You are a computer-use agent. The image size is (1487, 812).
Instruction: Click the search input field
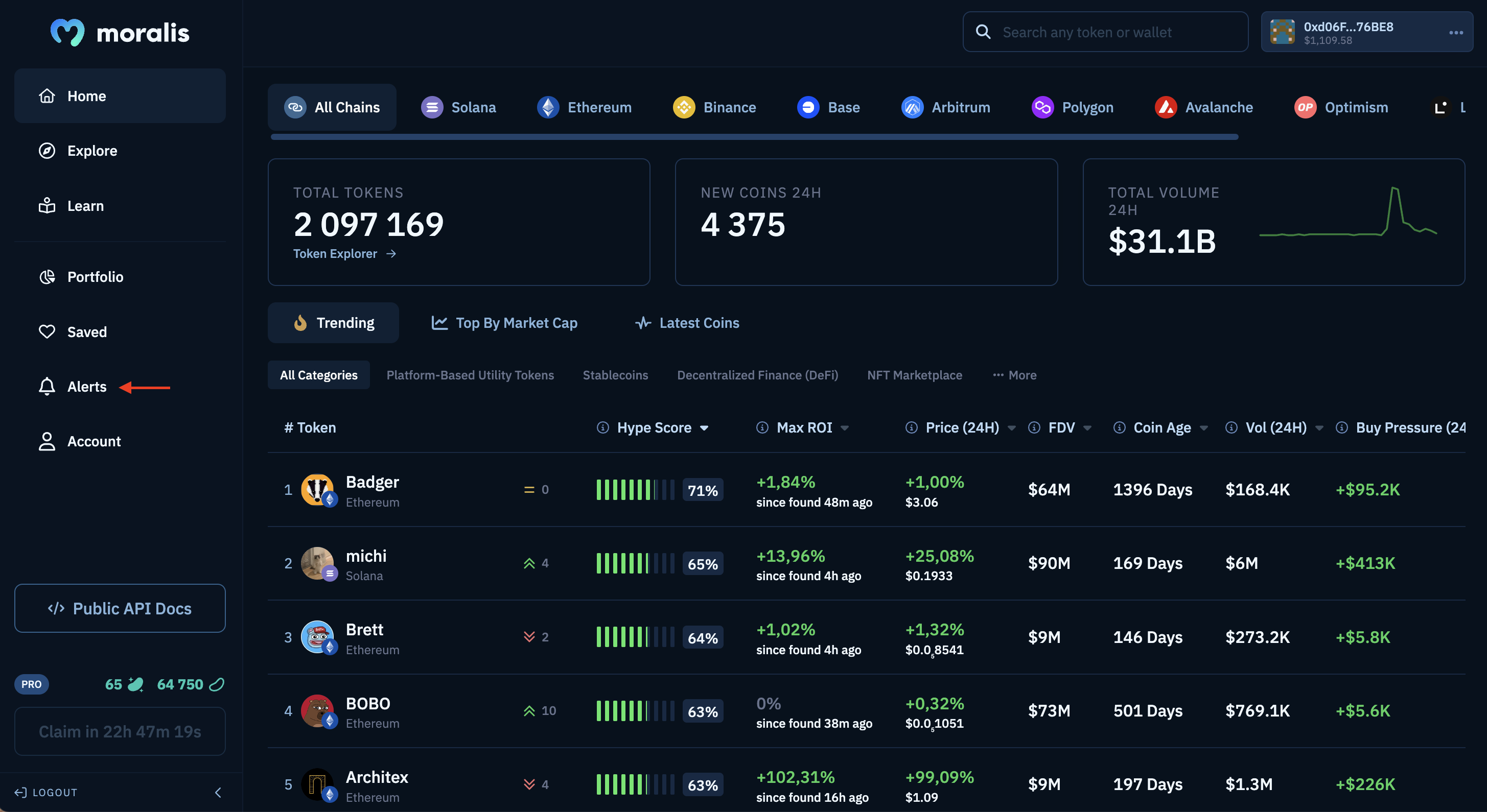(x=1105, y=32)
